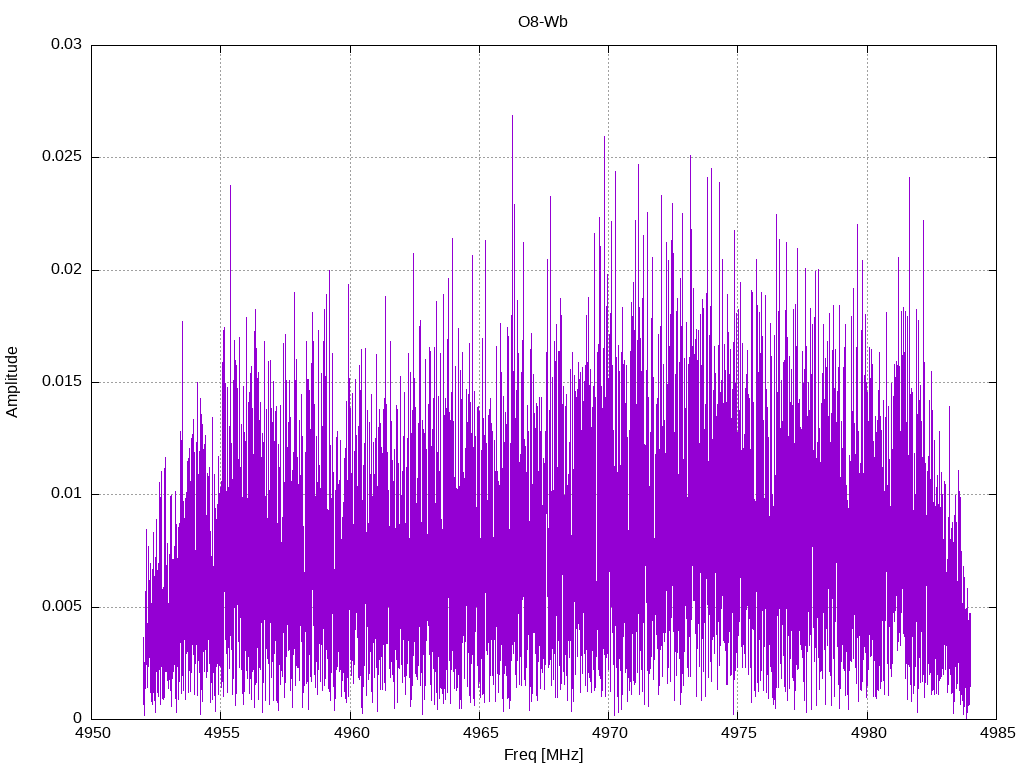Viewport: 1024px width, 768px height.
Task: Click the 4950 x-axis tick label
Action: point(92,733)
